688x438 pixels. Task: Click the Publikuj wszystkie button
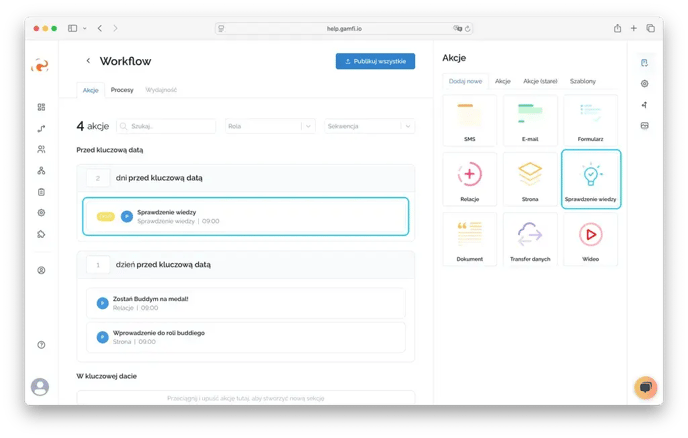tap(375, 61)
